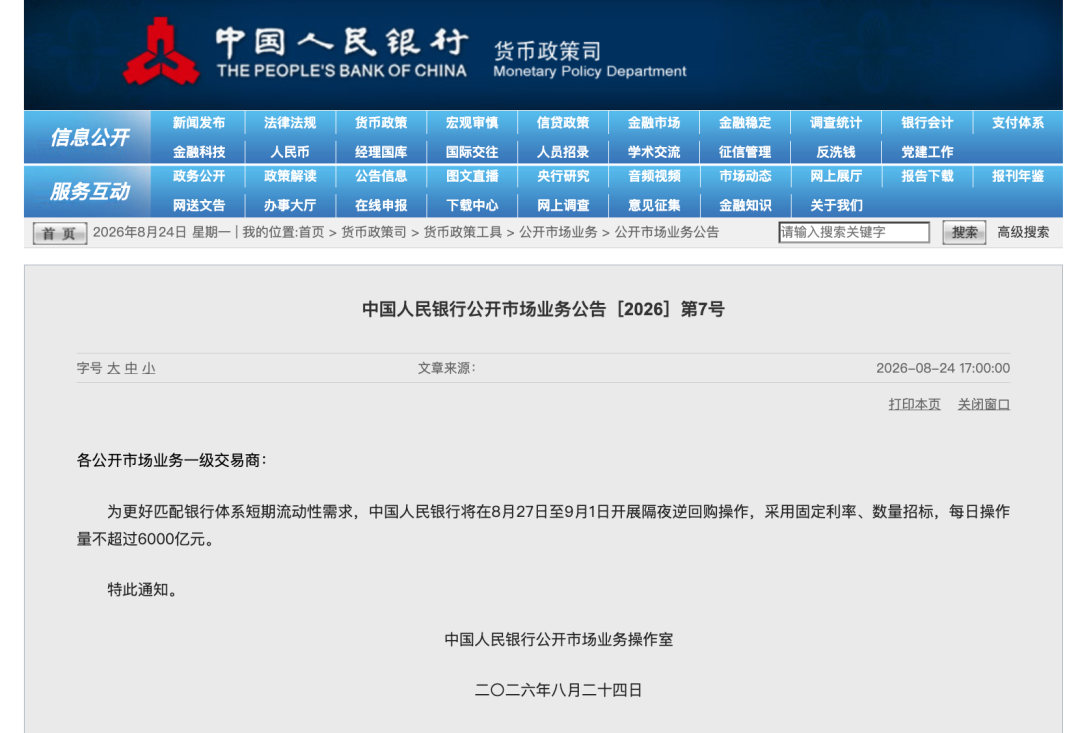Click the 搜索 button
The image size is (1080, 733).
coord(964,232)
